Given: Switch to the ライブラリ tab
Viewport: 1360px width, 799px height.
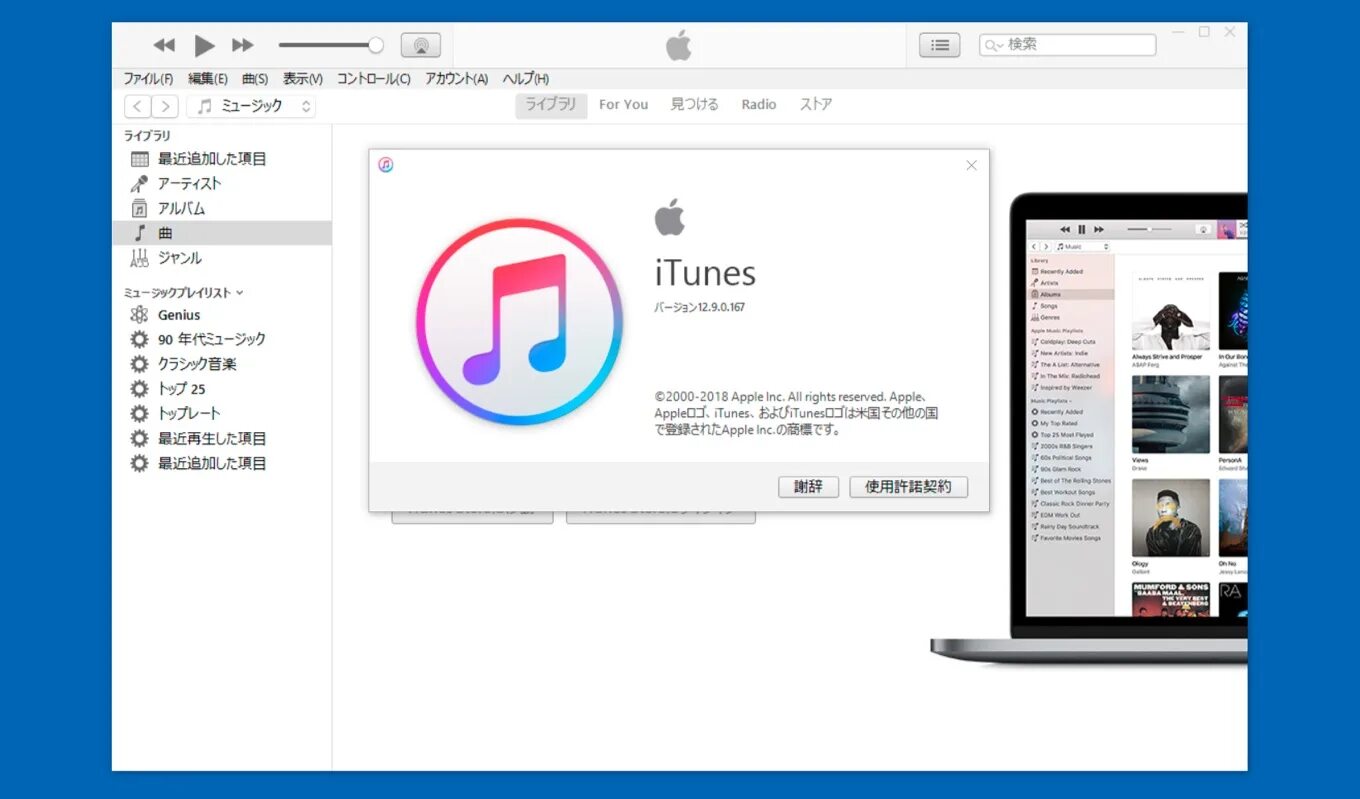Looking at the screenshot, I should click(551, 105).
